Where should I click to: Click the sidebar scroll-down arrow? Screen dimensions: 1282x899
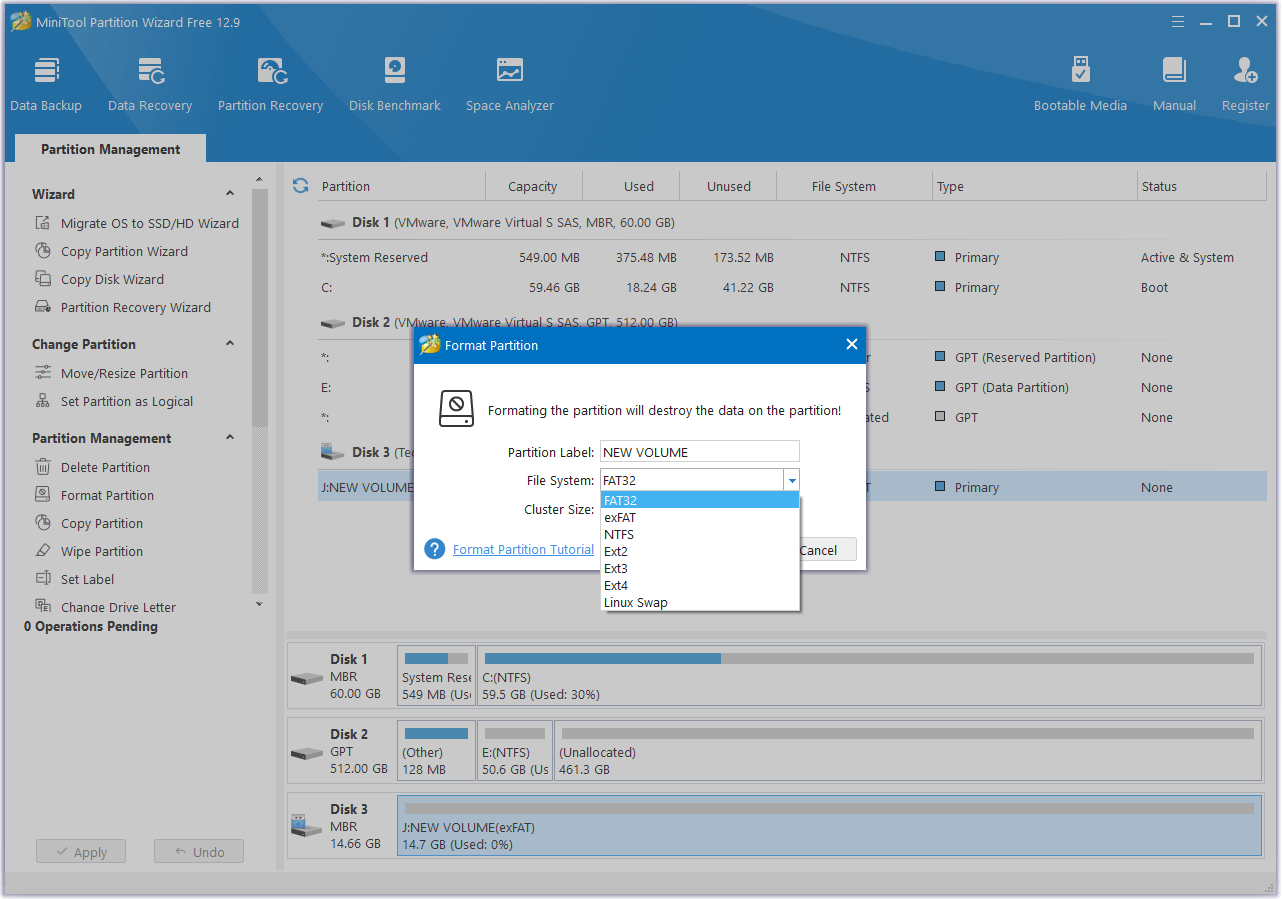[260, 604]
